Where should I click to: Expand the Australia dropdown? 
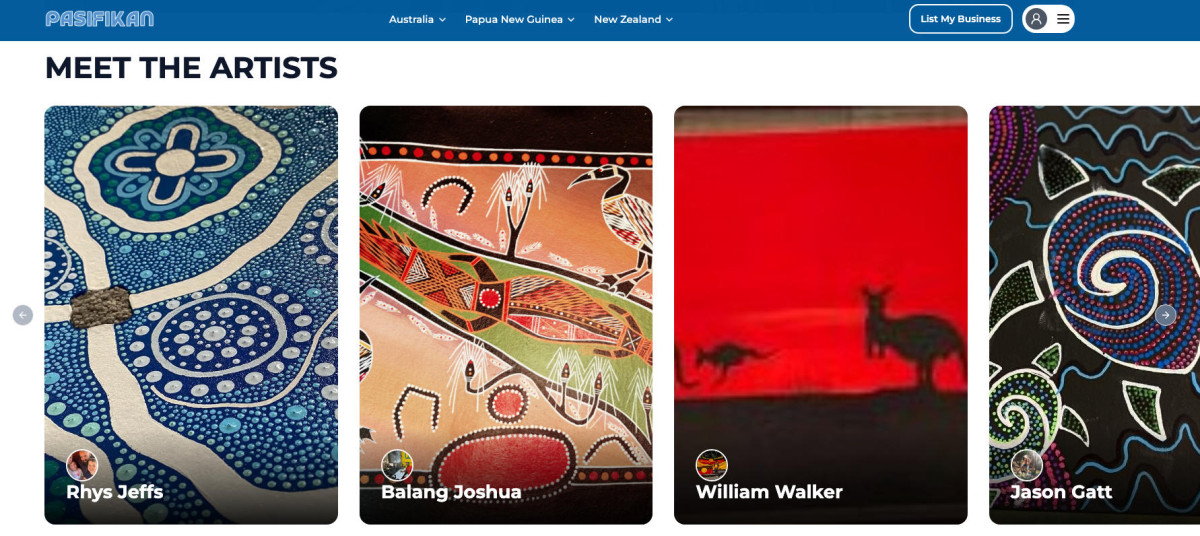pos(417,19)
